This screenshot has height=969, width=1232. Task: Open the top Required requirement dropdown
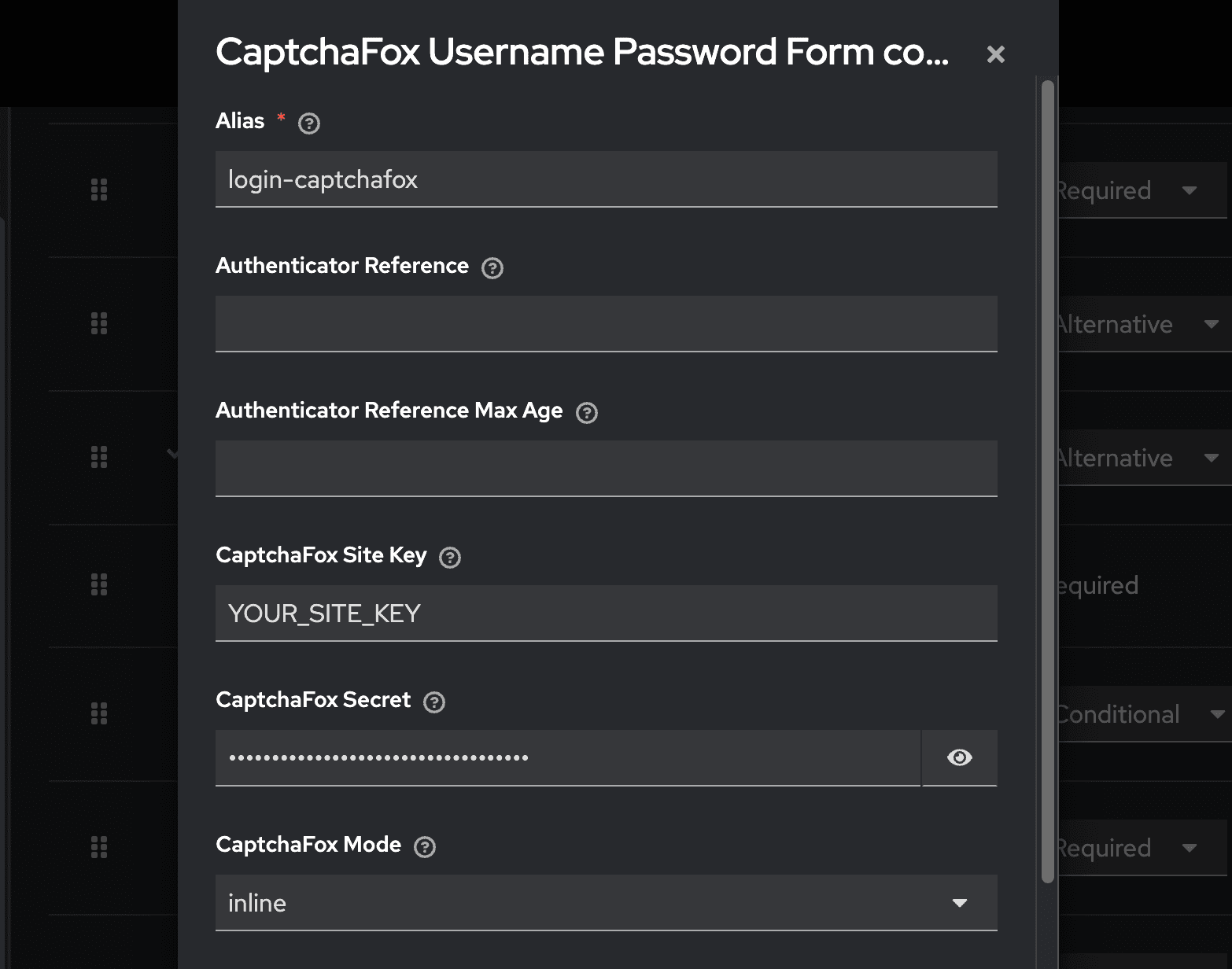pyautogui.click(x=1141, y=190)
